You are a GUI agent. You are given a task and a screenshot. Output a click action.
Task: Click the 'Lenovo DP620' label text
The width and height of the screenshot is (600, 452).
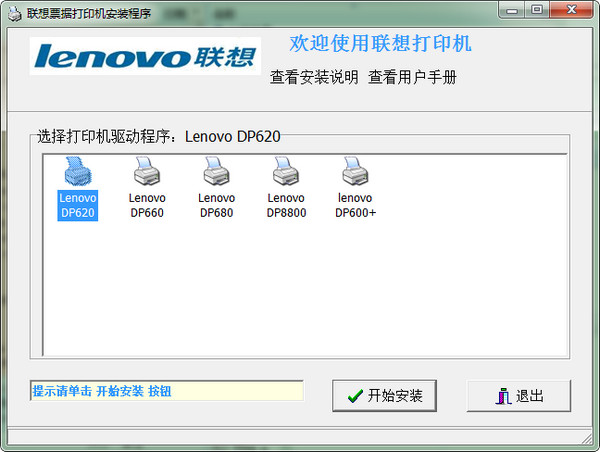(x=78, y=206)
